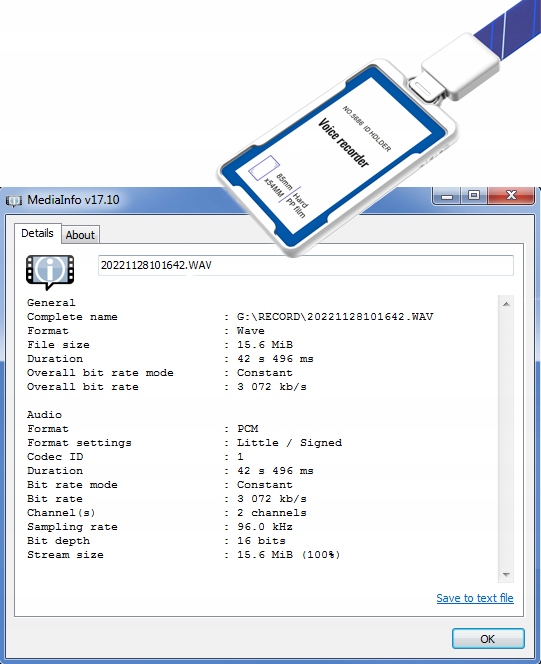Screen dimensions: 541x664
Task: Click the scrollbar up arrow
Action: pyautogui.click(x=506, y=304)
